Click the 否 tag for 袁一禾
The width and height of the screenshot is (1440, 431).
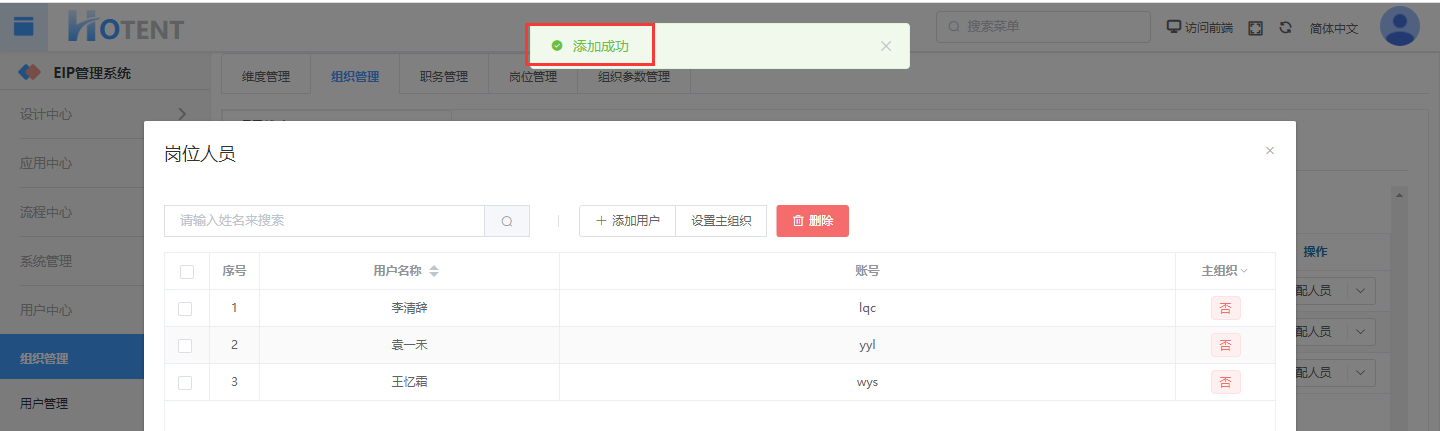pyautogui.click(x=1225, y=345)
